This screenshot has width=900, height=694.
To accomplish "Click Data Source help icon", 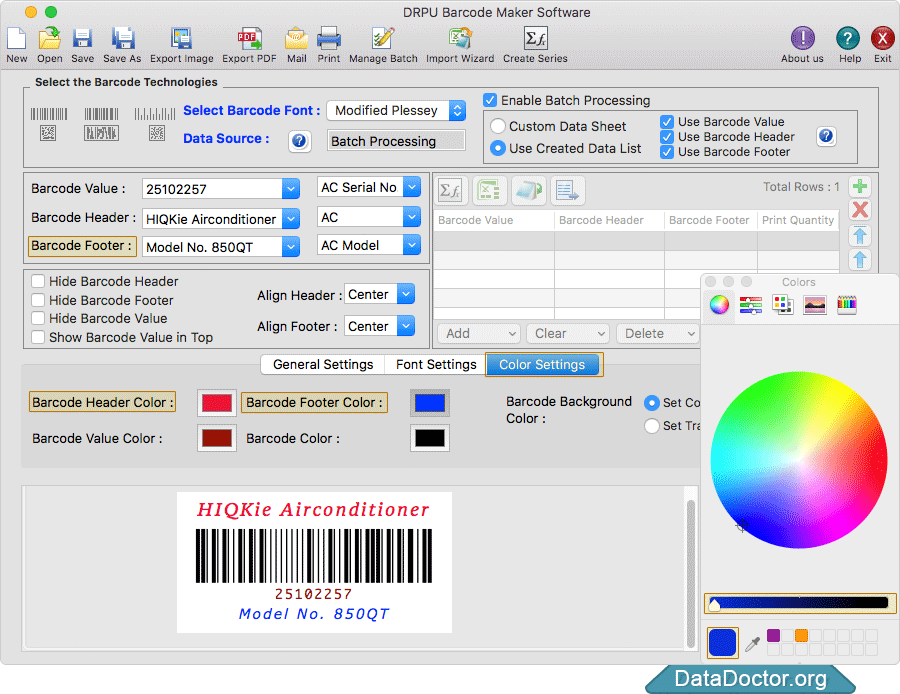I will tap(299, 141).
